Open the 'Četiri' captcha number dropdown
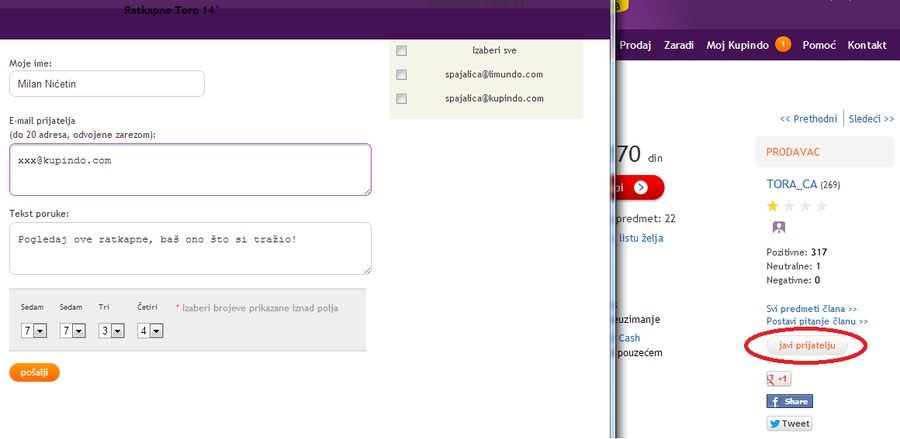 click(x=150, y=330)
